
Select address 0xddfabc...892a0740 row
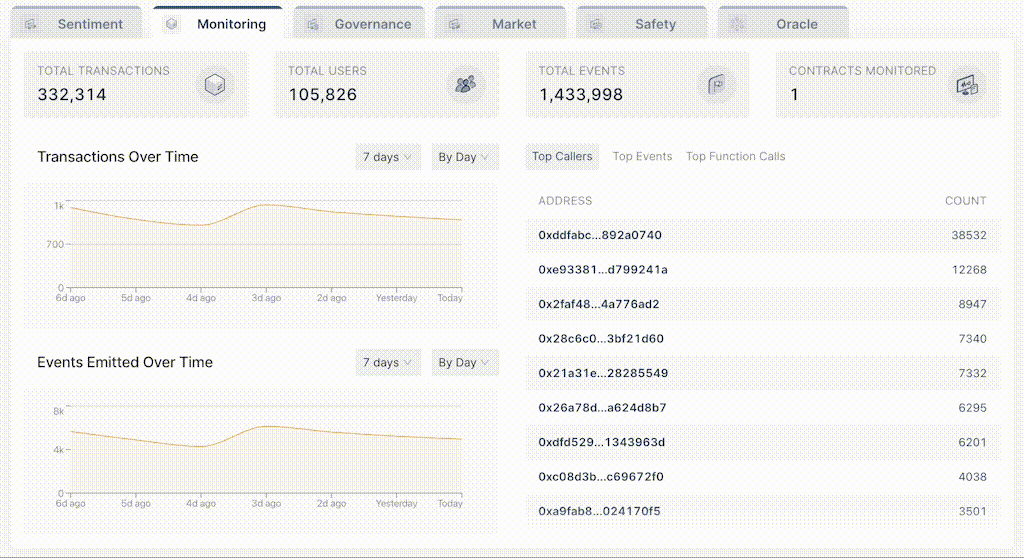pos(763,235)
